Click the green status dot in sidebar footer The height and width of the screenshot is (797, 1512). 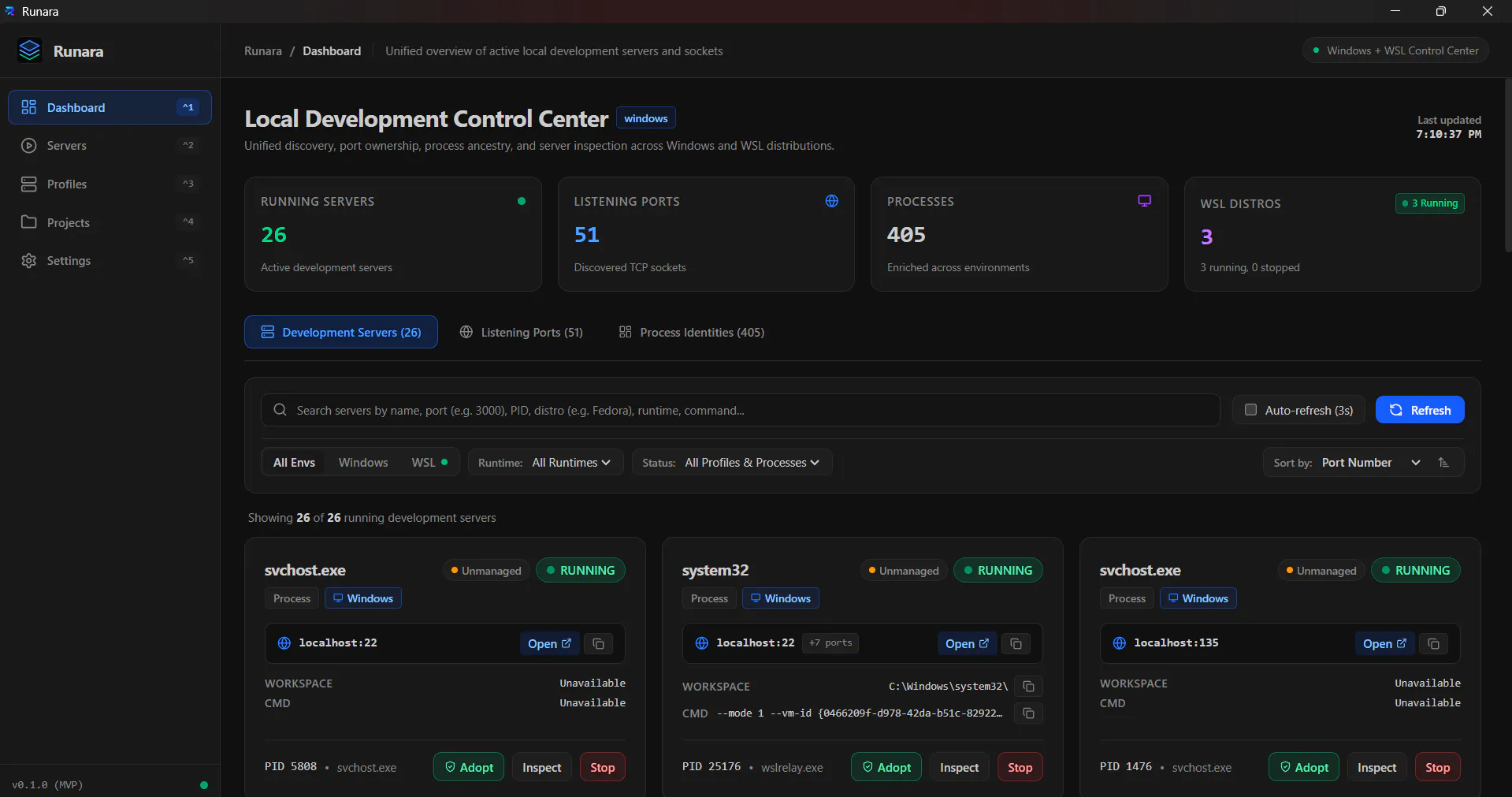tap(204, 785)
